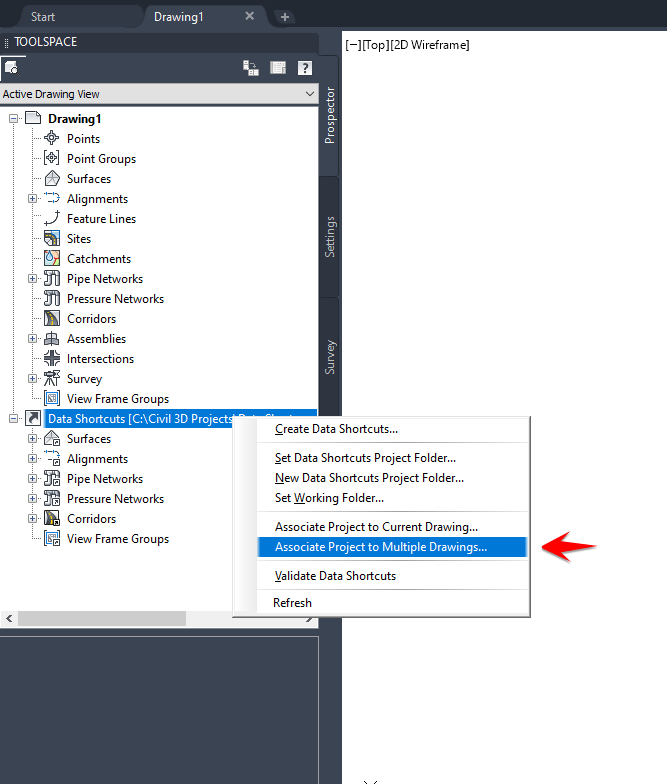
Task: Expand Corridors under Data Shortcuts
Action: coord(32,518)
